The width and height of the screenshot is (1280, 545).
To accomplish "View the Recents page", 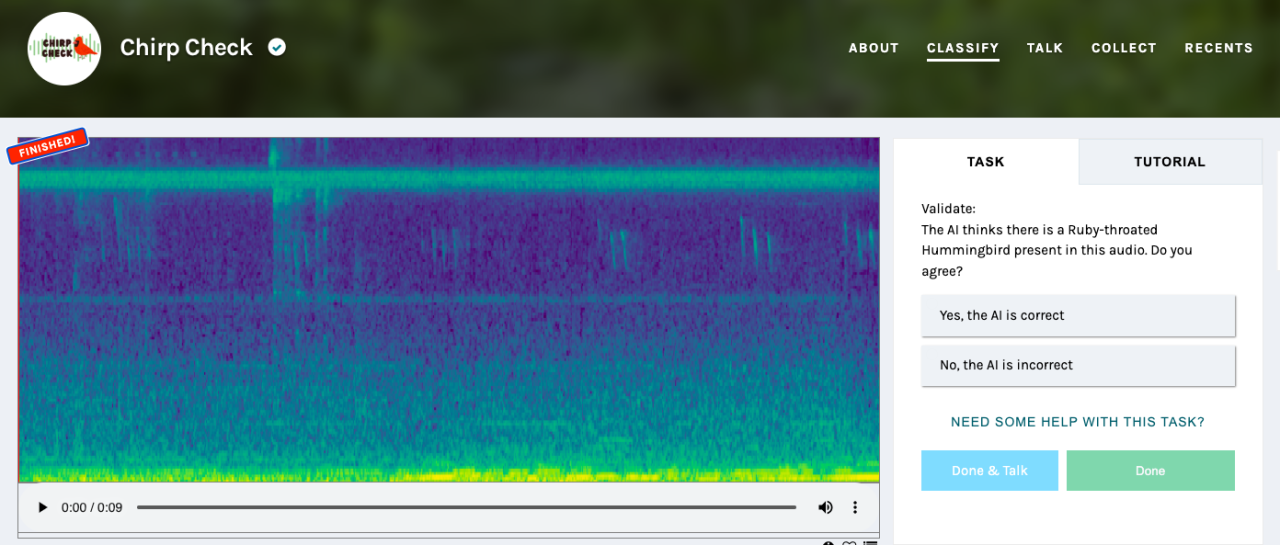I will coord(1219,48).
